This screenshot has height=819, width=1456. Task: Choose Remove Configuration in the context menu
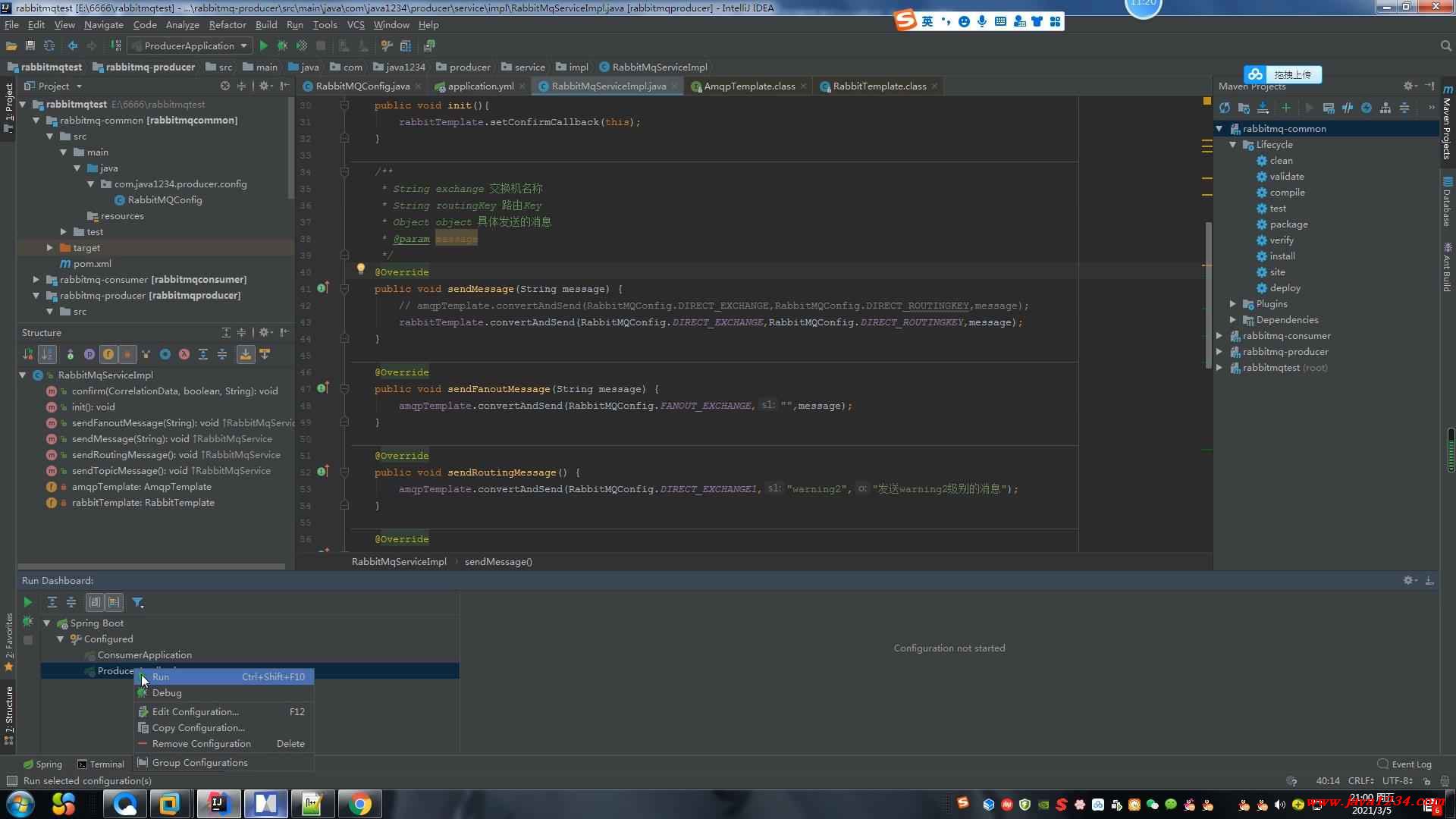(224, 743)
